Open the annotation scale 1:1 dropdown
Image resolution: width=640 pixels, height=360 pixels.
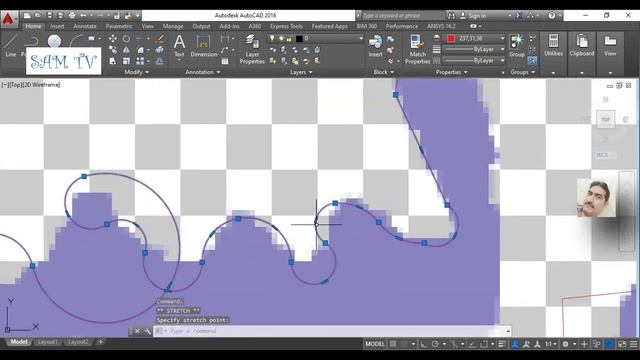click(x=551, y=344)
